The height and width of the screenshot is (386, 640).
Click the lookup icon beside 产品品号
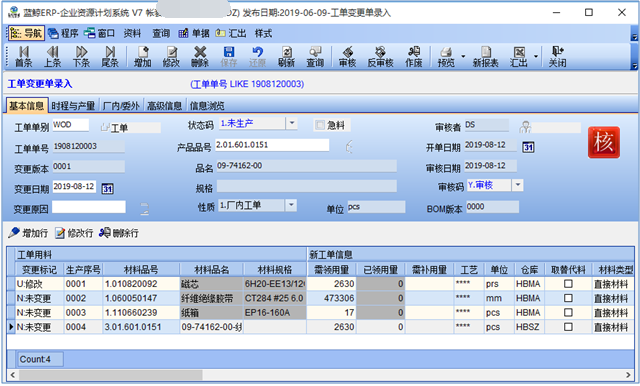349,146
